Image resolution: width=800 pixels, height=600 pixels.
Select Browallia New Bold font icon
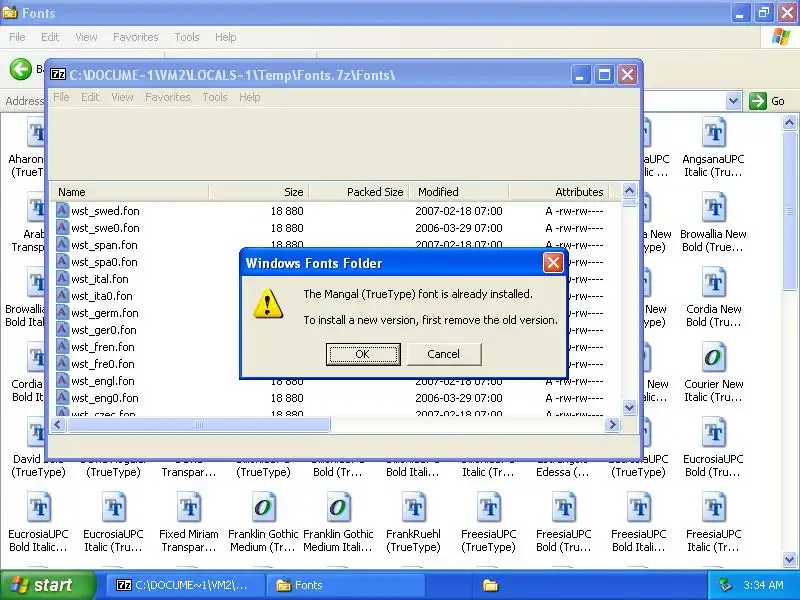[x=713, y=207]
